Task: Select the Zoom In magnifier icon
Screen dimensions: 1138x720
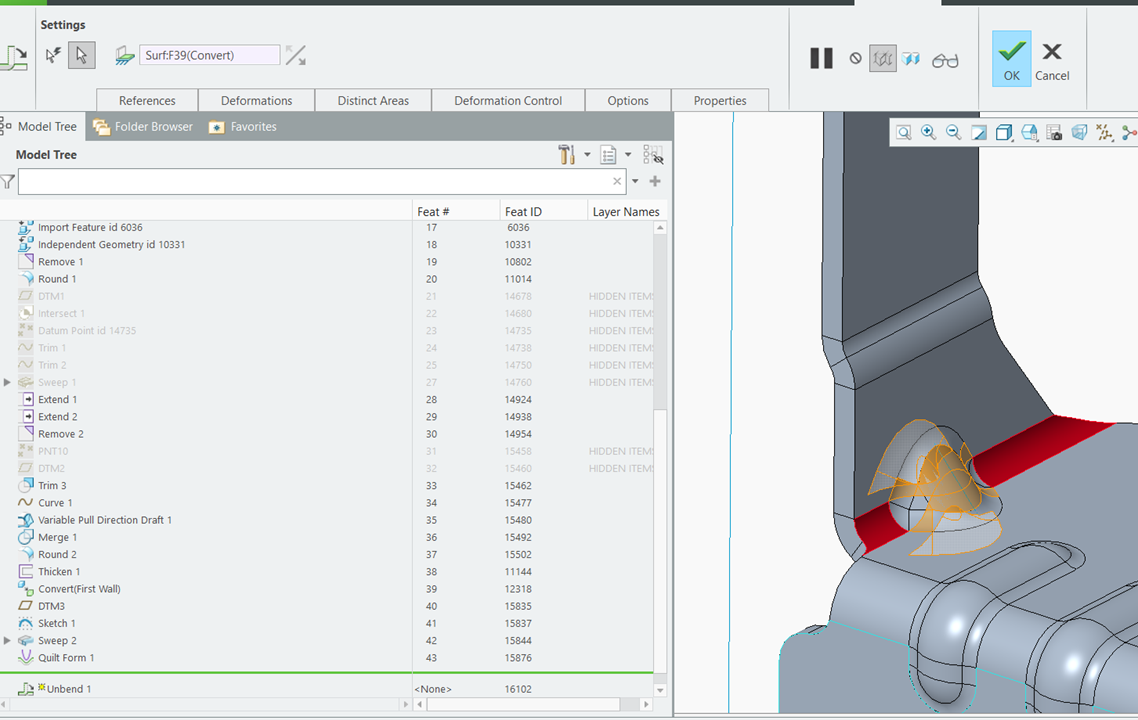Action: tap(928, 131)
